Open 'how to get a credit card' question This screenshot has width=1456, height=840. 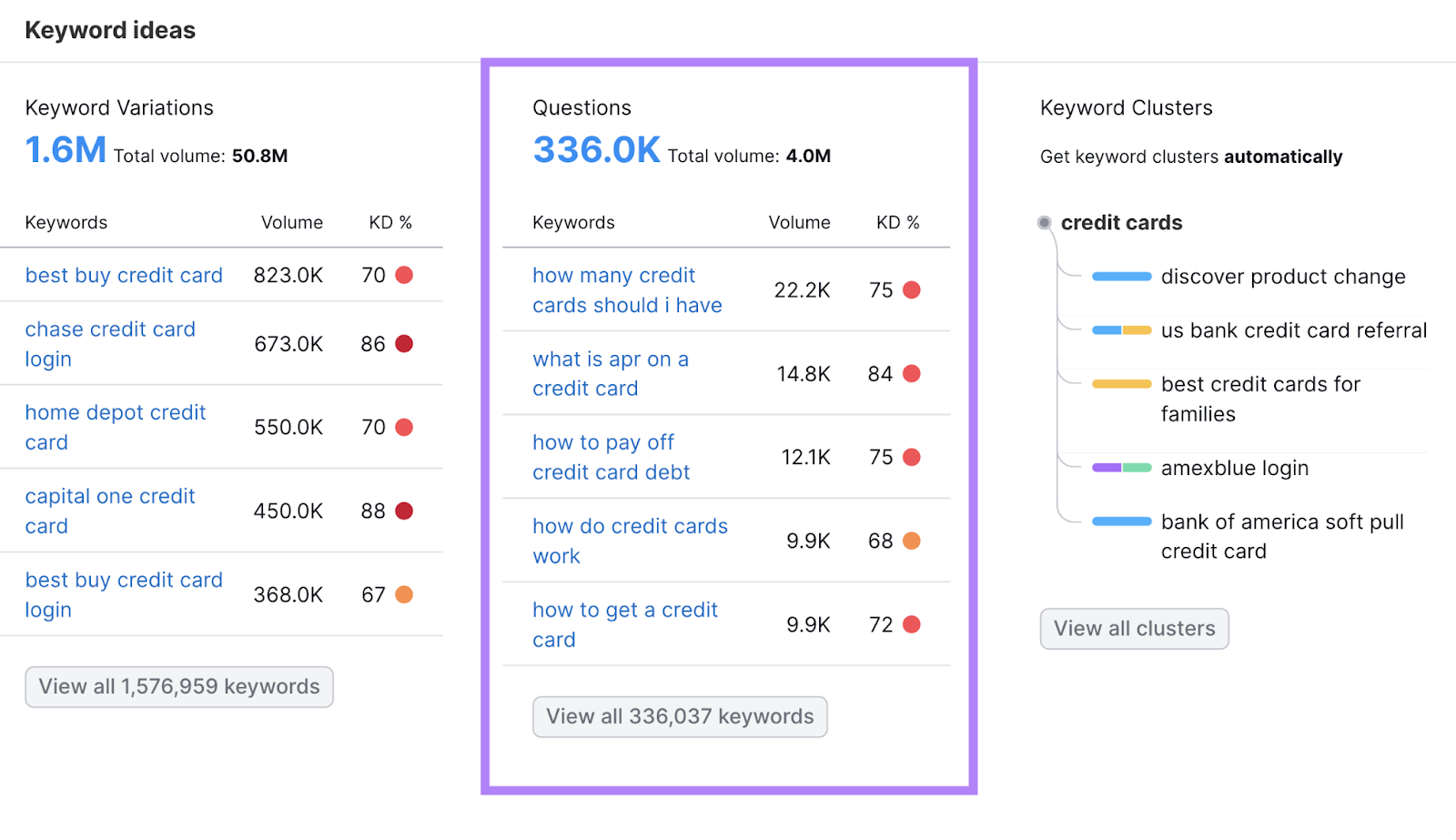[625, 625]
